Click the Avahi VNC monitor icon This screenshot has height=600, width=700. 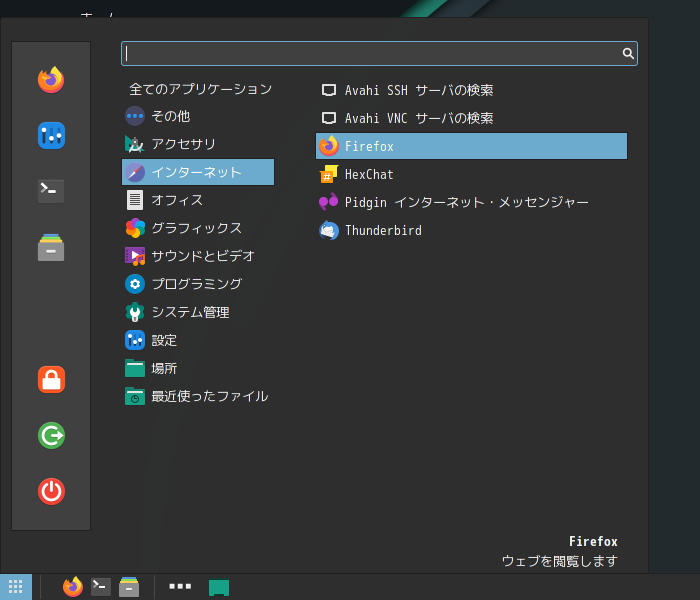coord(329,118)
